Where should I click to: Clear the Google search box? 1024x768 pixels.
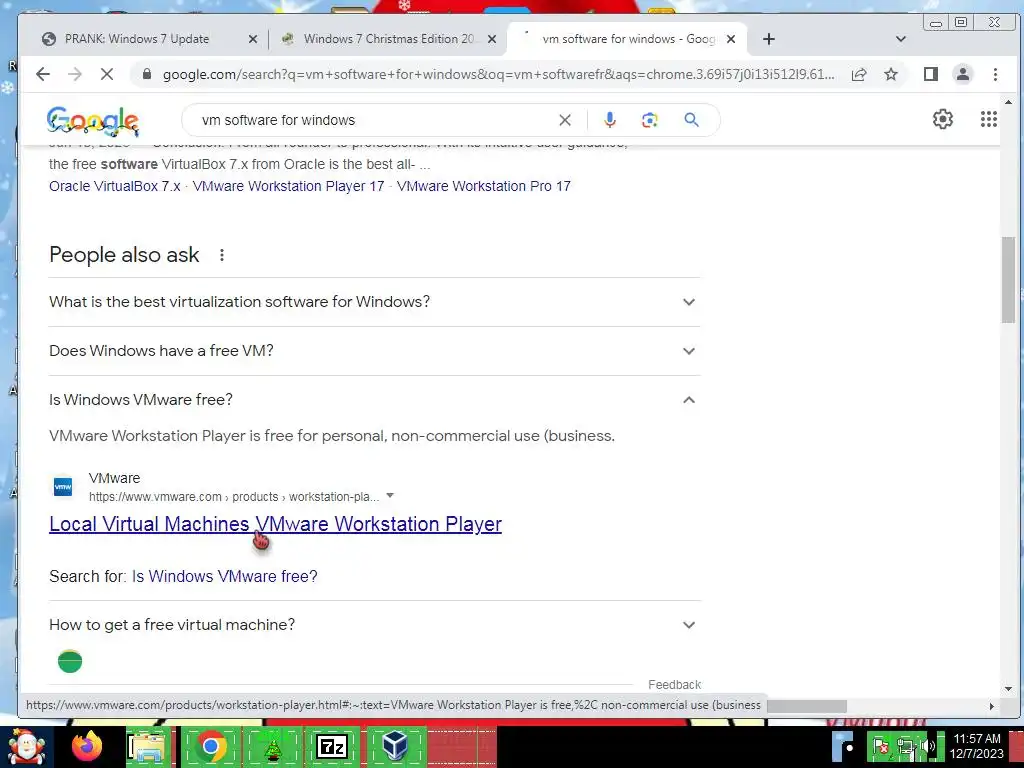tap(565, 120)
